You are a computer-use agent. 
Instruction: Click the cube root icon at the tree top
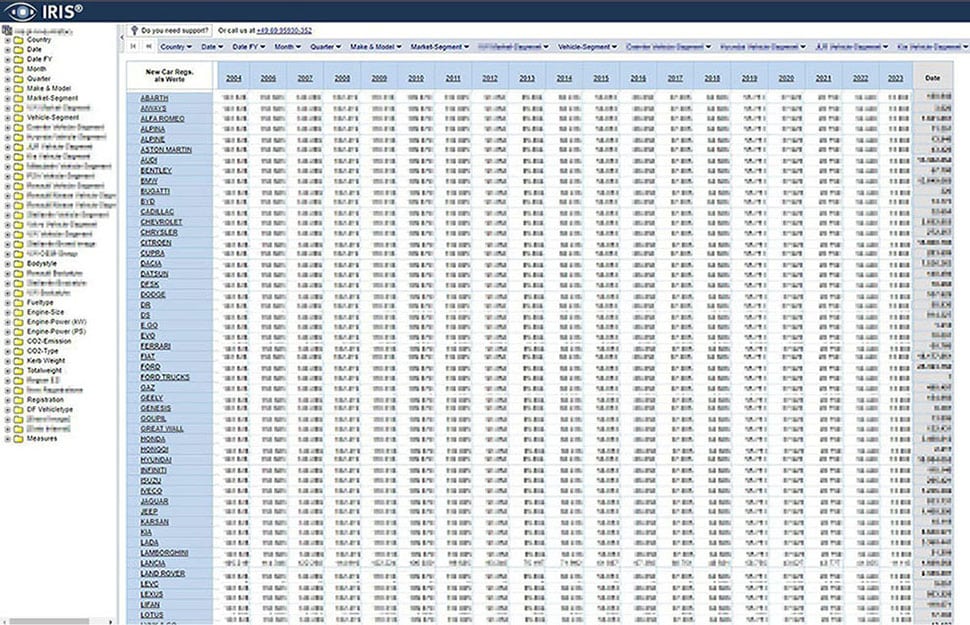coord(7,30)
